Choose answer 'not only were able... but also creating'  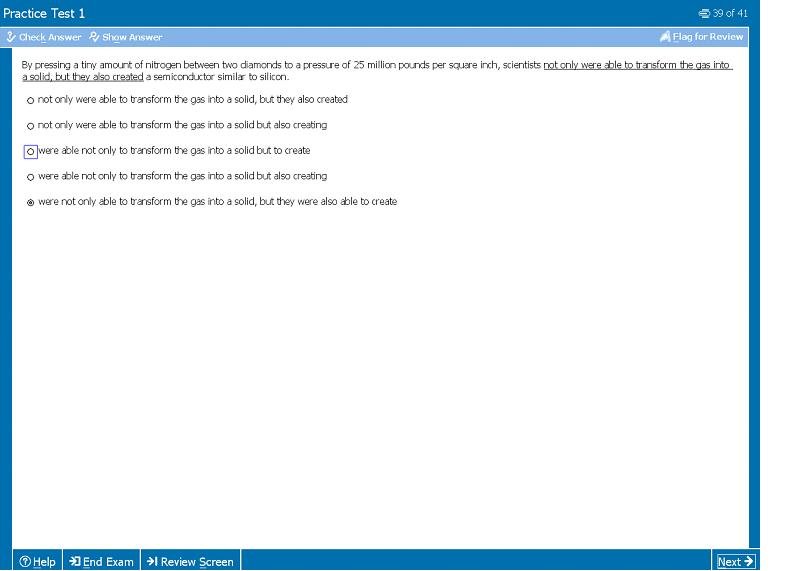click(x=30, y=126)
